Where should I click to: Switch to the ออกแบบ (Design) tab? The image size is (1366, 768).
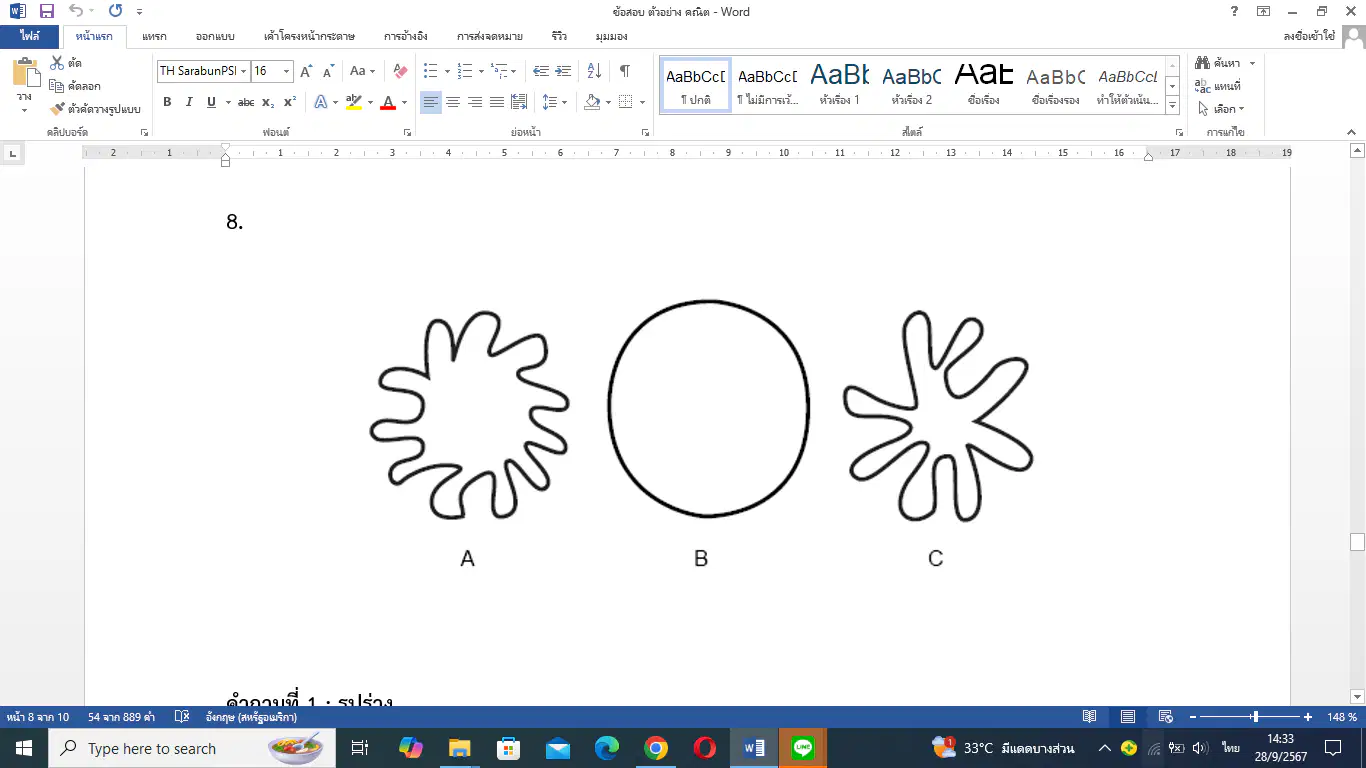click(x=214, y=36)
